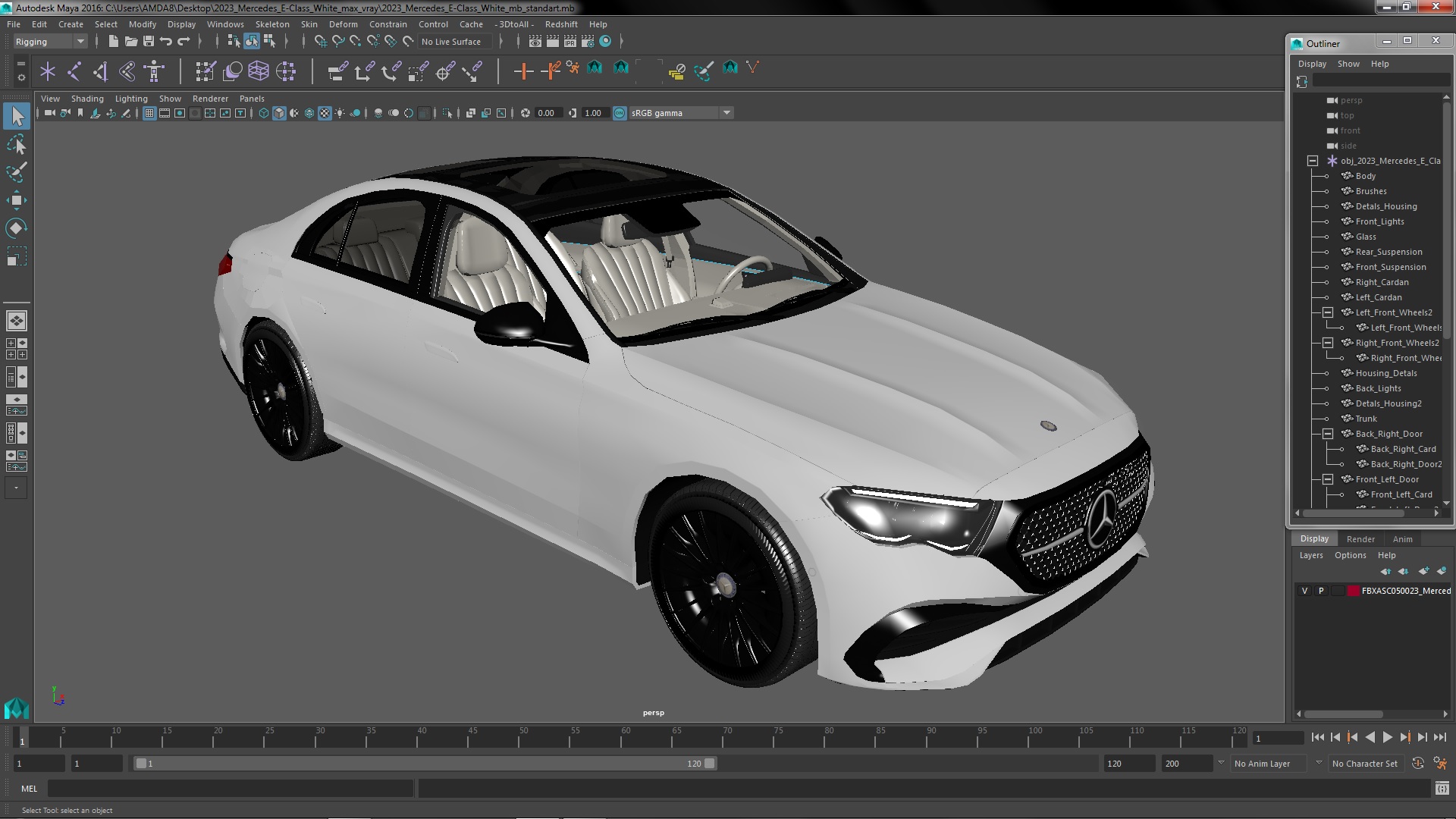
Task: Click the Redo arrow icon
Action: (x=184, y=41)
